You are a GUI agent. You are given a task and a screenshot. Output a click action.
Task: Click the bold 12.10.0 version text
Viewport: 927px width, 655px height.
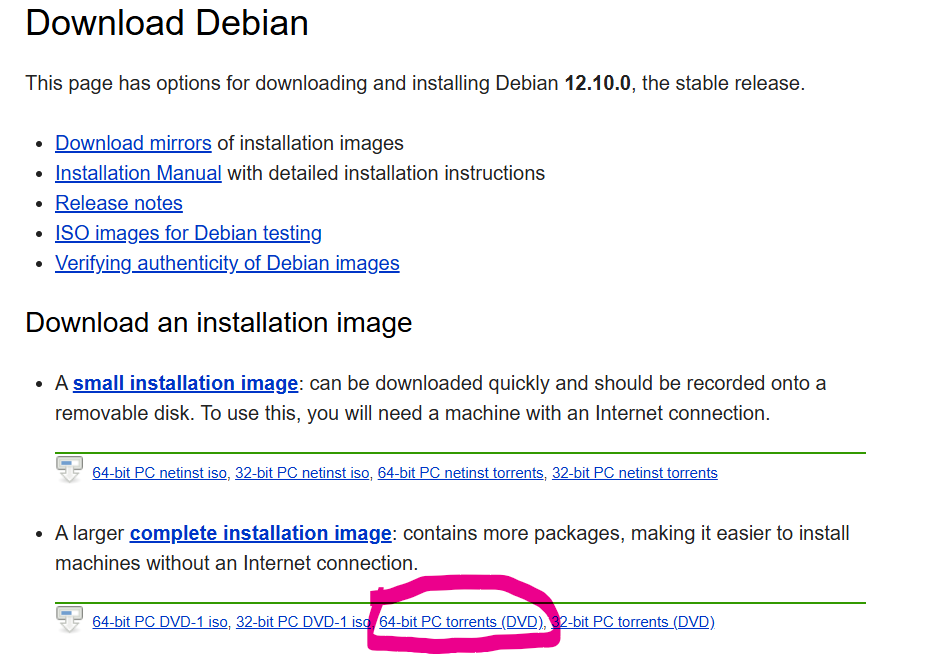coord(598,83)
